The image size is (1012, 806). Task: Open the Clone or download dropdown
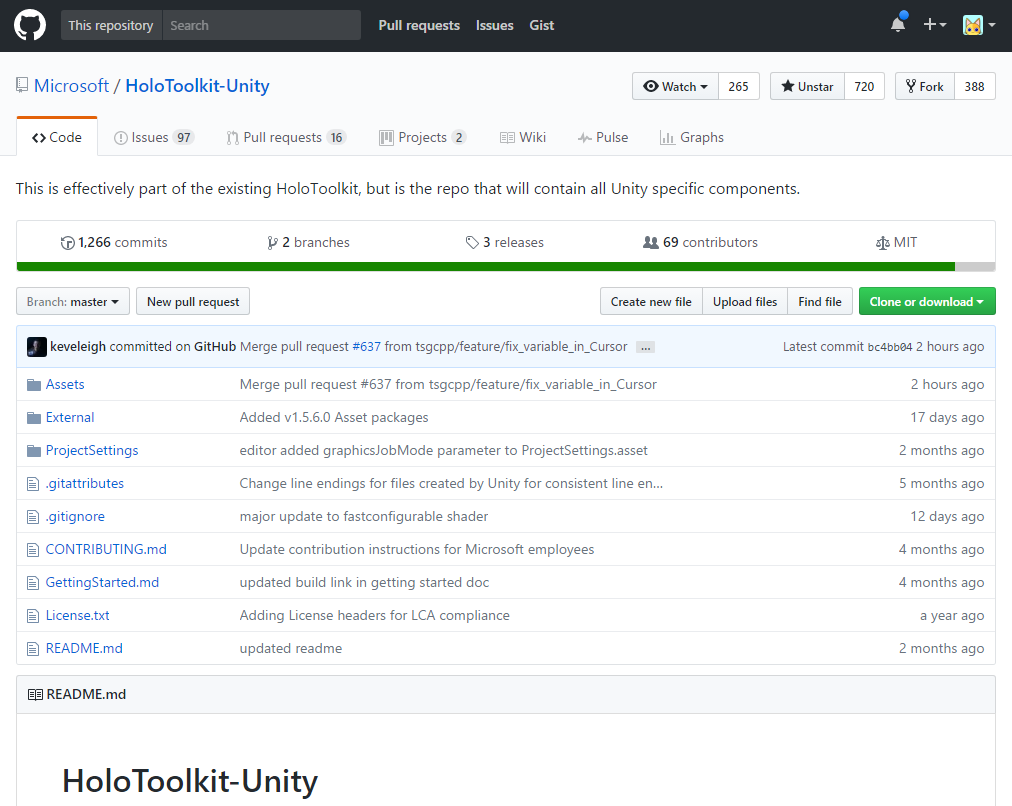pos(927,301)
